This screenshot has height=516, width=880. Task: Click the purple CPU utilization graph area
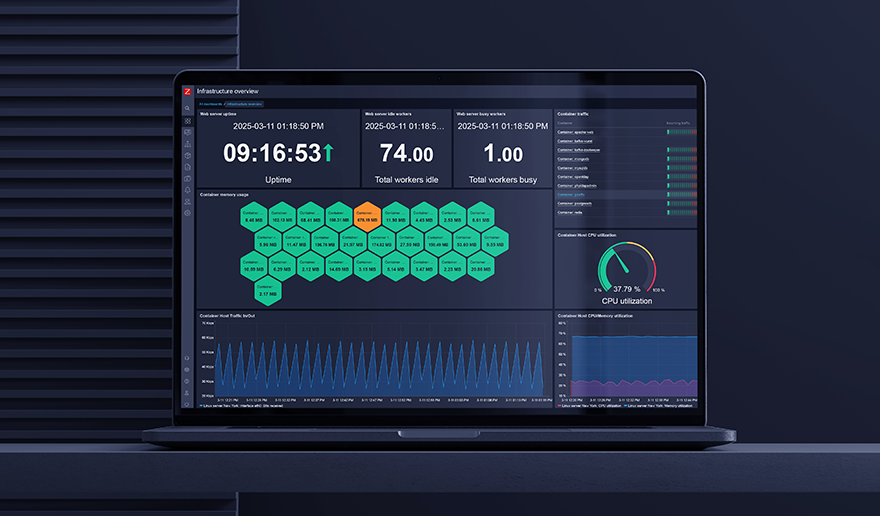(x=634, y=389)
